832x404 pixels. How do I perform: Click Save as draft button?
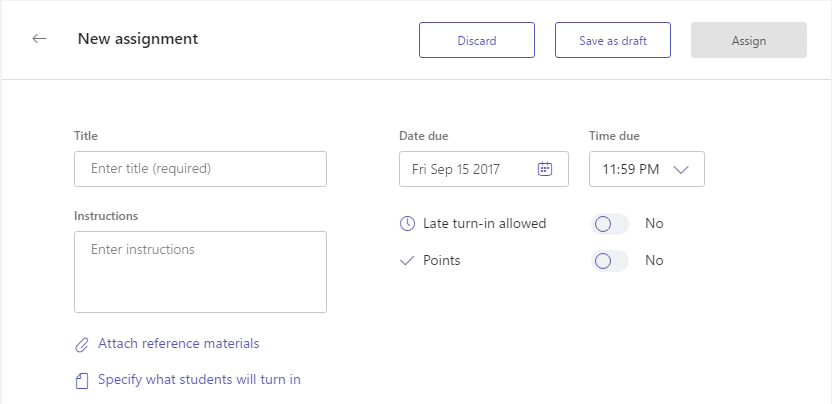pyautogui.click(x=613, y=40)
